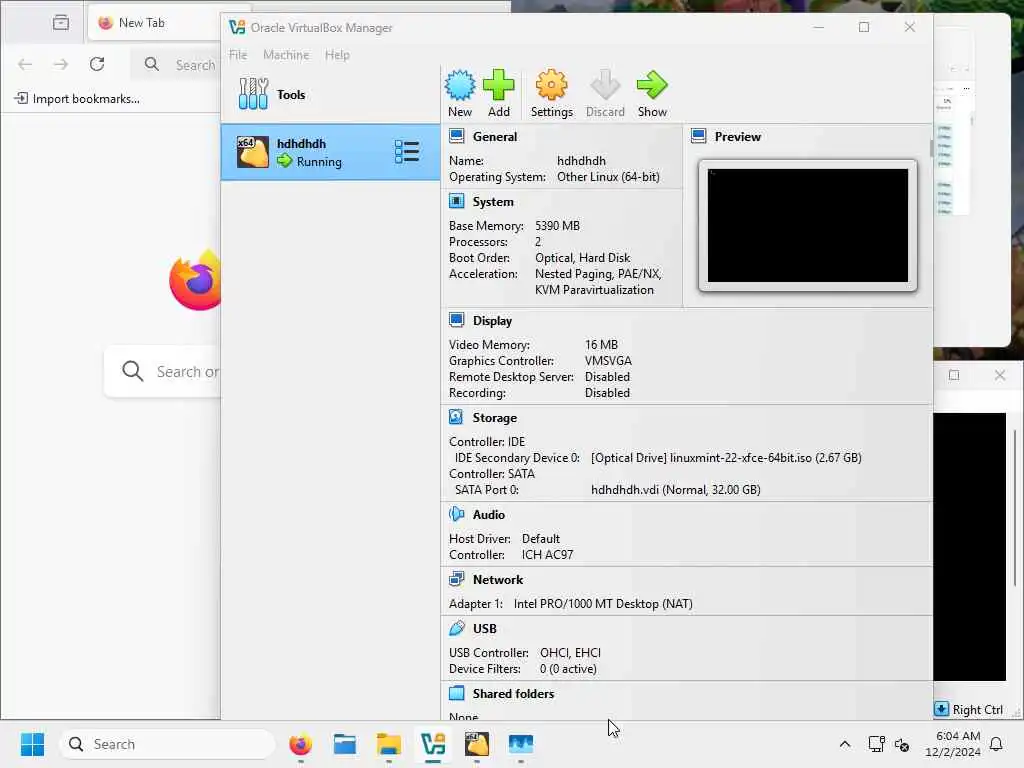This screenshot has width=1024, height=768.
Task: Open Firefox tab list button
Action: (x=61, y=23)
